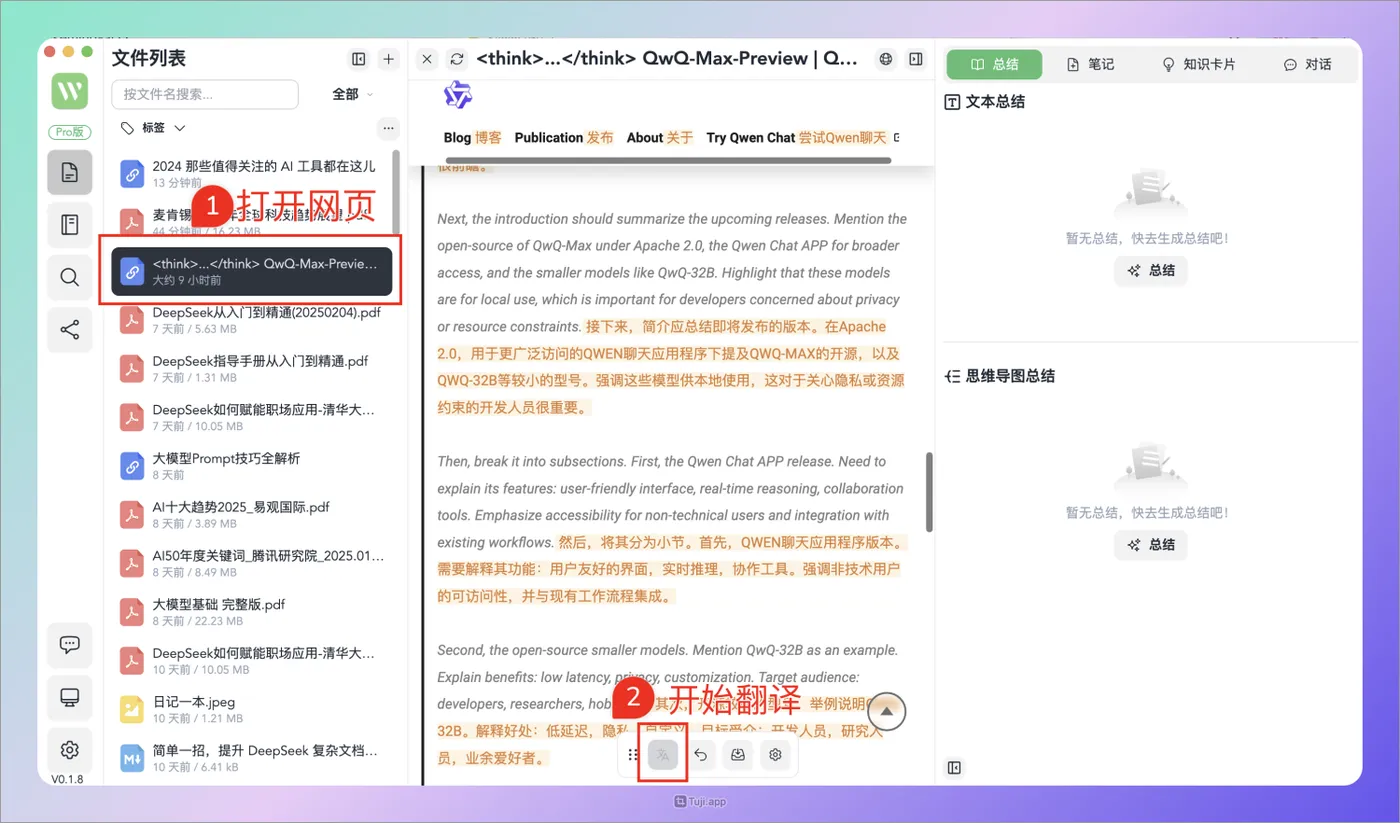Screen dimensions: 1400x823
Task: Open the 全部 file filter dropdown
Action: tap(352, 94)
